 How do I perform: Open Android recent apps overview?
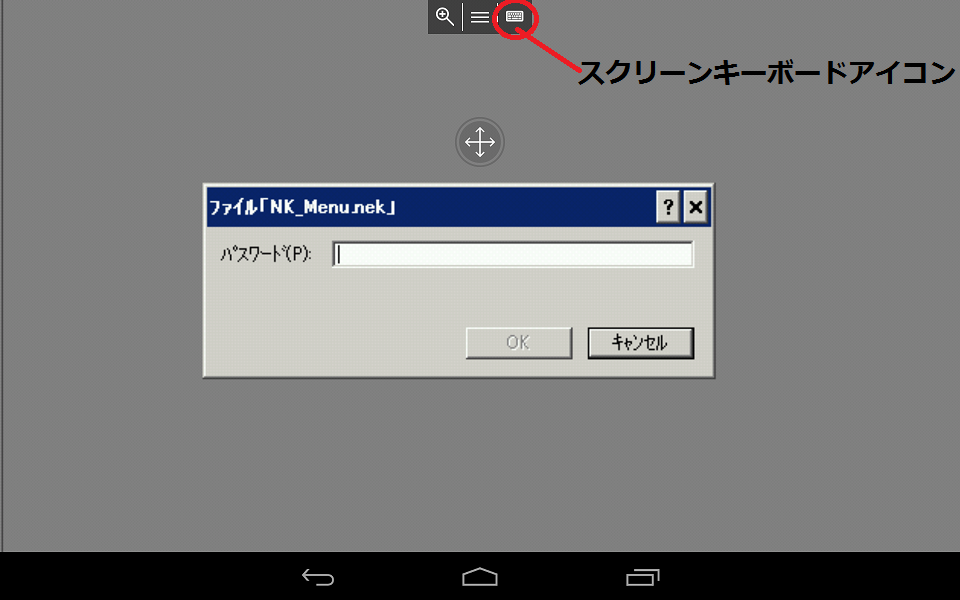point(642,577)
